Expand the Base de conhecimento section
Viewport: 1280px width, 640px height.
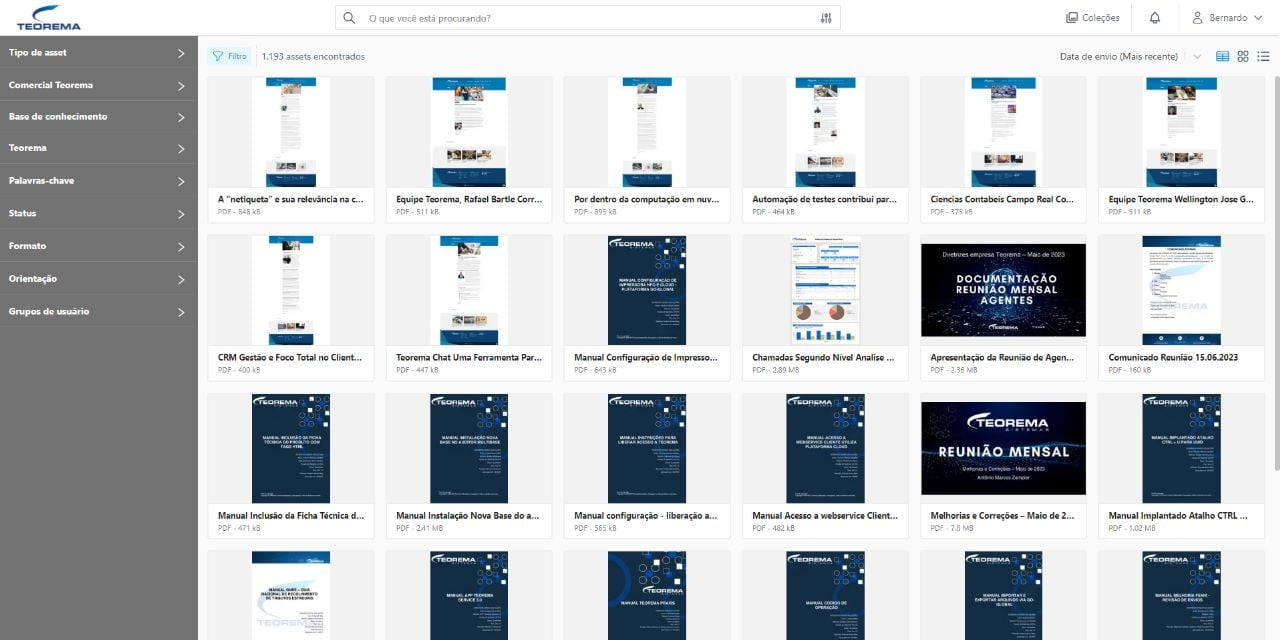99,117
